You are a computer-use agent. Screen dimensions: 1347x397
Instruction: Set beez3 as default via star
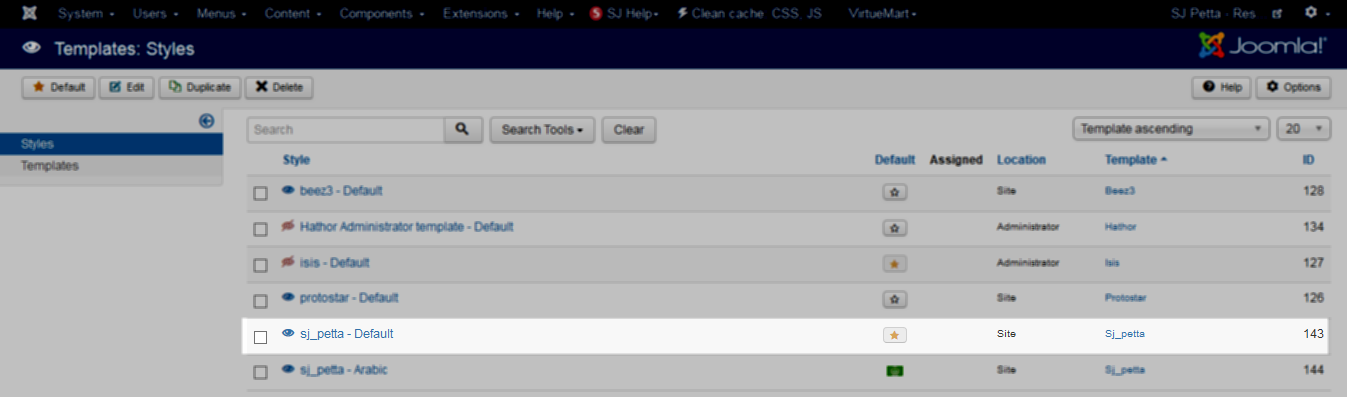895,192
